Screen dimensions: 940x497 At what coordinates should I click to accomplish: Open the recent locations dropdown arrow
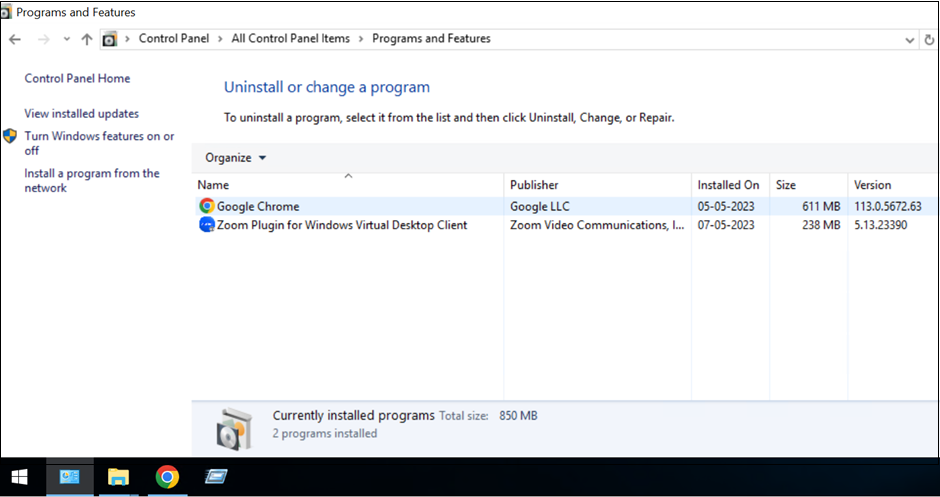point(67,40)
